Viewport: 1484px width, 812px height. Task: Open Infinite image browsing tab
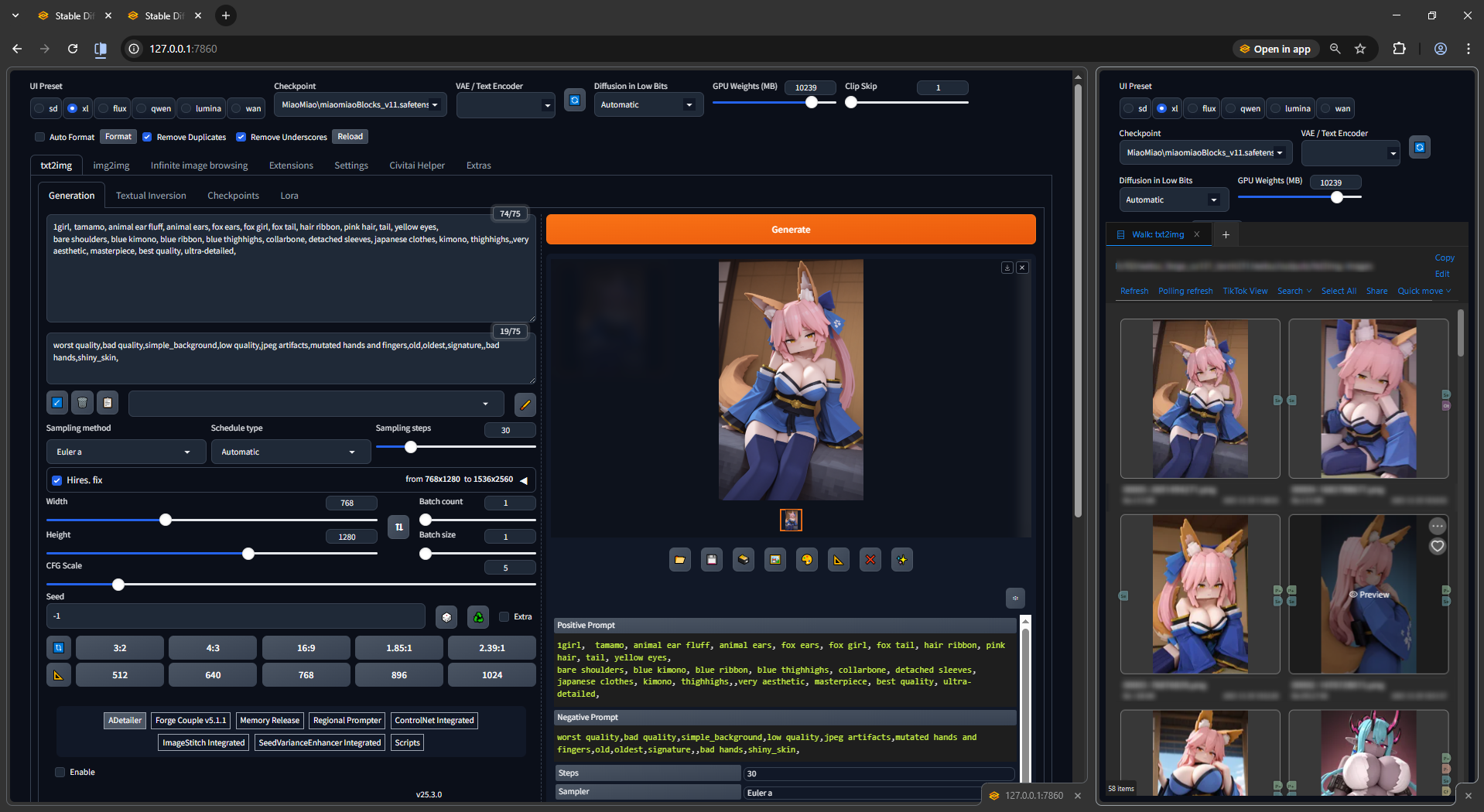click(x=199, y=165)
